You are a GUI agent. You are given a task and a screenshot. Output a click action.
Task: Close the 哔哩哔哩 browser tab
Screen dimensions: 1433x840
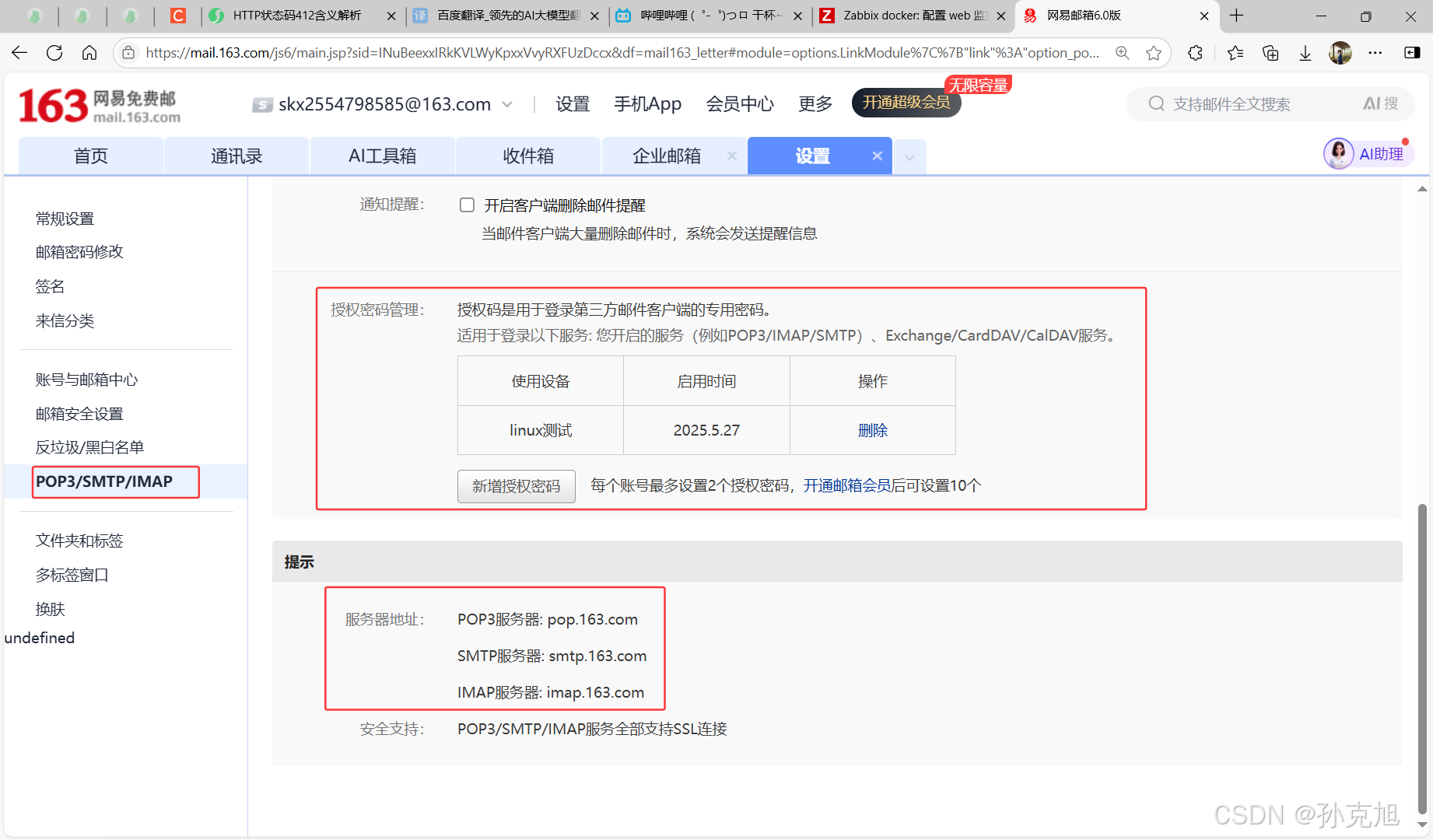click(x=797, y=16)
